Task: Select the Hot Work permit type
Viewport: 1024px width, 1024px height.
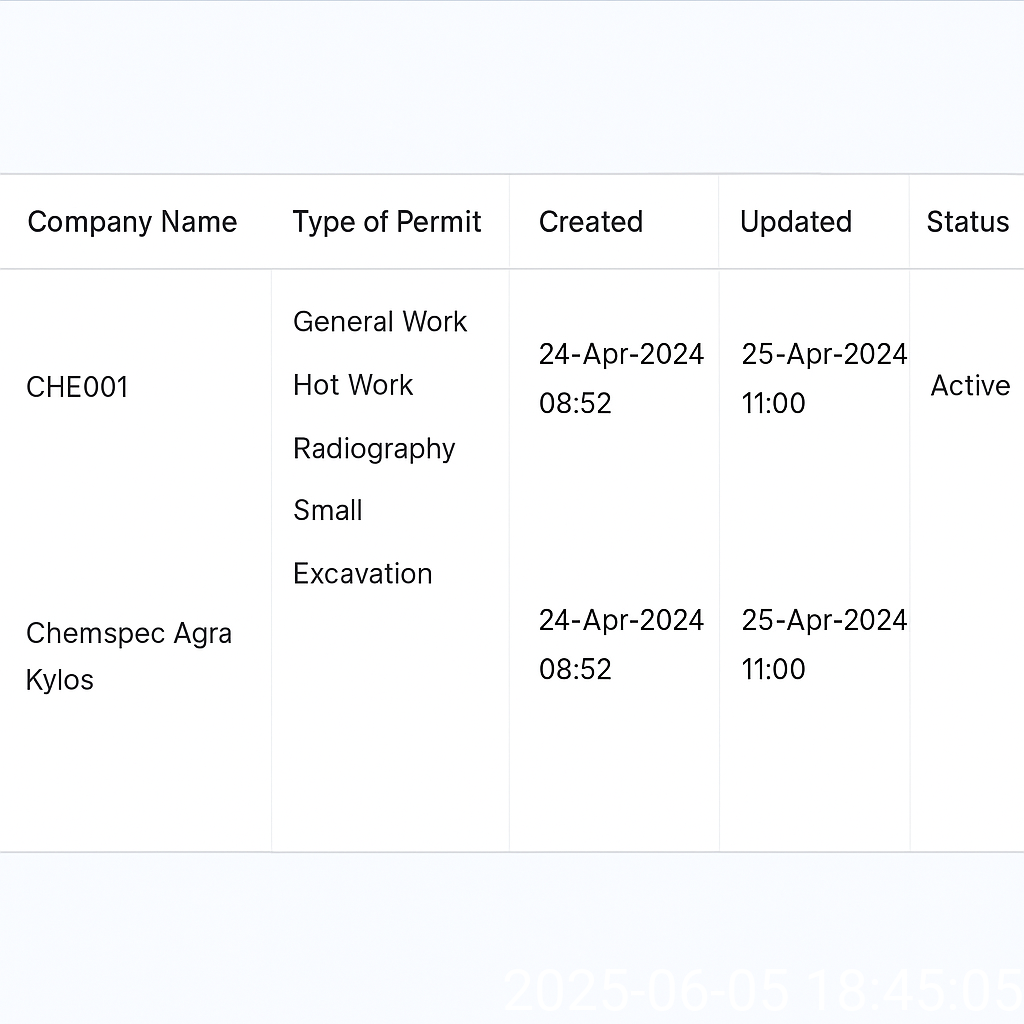Action: click(353, 385)
